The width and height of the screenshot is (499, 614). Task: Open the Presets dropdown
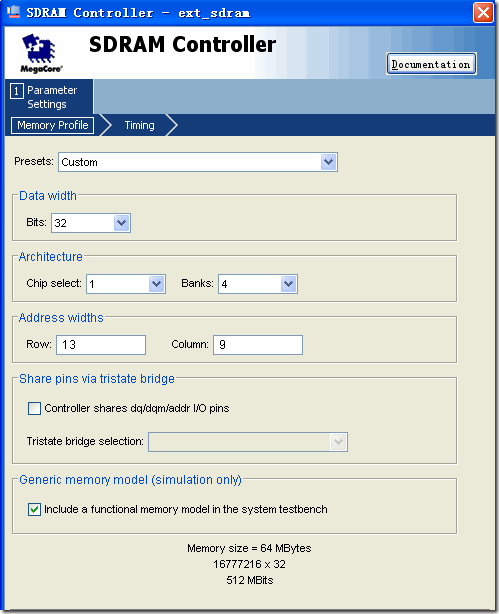tap(198, 162)
